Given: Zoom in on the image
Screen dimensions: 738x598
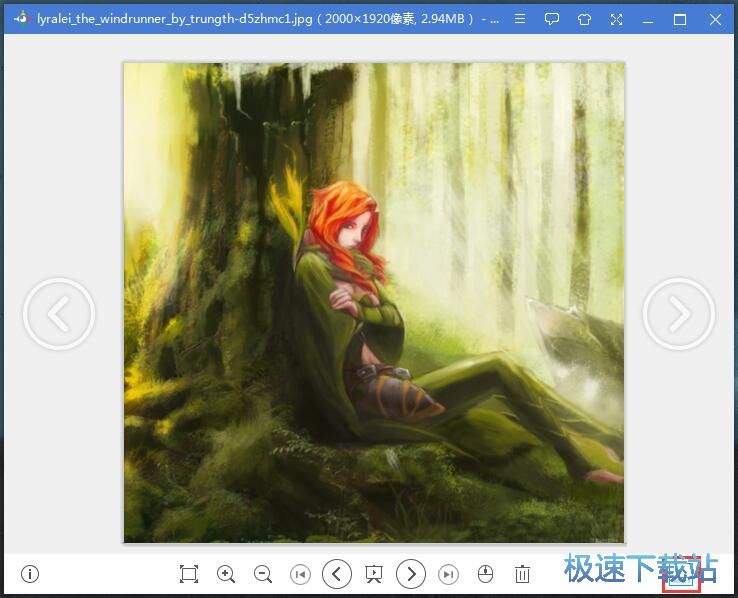Looking at the screenshot, I should (226, 574).
